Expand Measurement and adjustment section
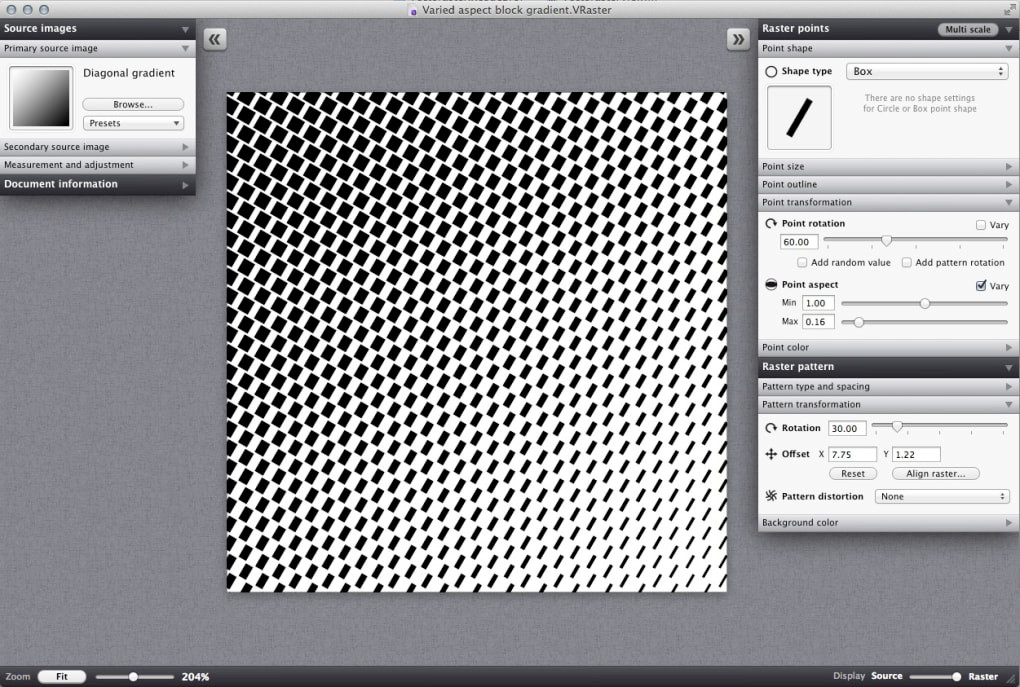Screen dimensions: 1020x687 185,165
